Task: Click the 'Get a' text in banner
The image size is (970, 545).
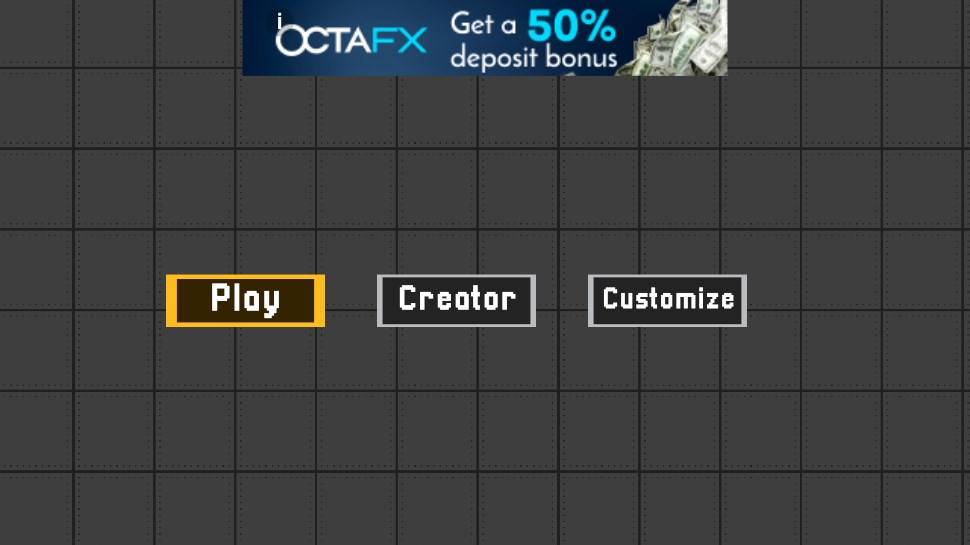Action: pyautogui.click(x=483, y=25)
